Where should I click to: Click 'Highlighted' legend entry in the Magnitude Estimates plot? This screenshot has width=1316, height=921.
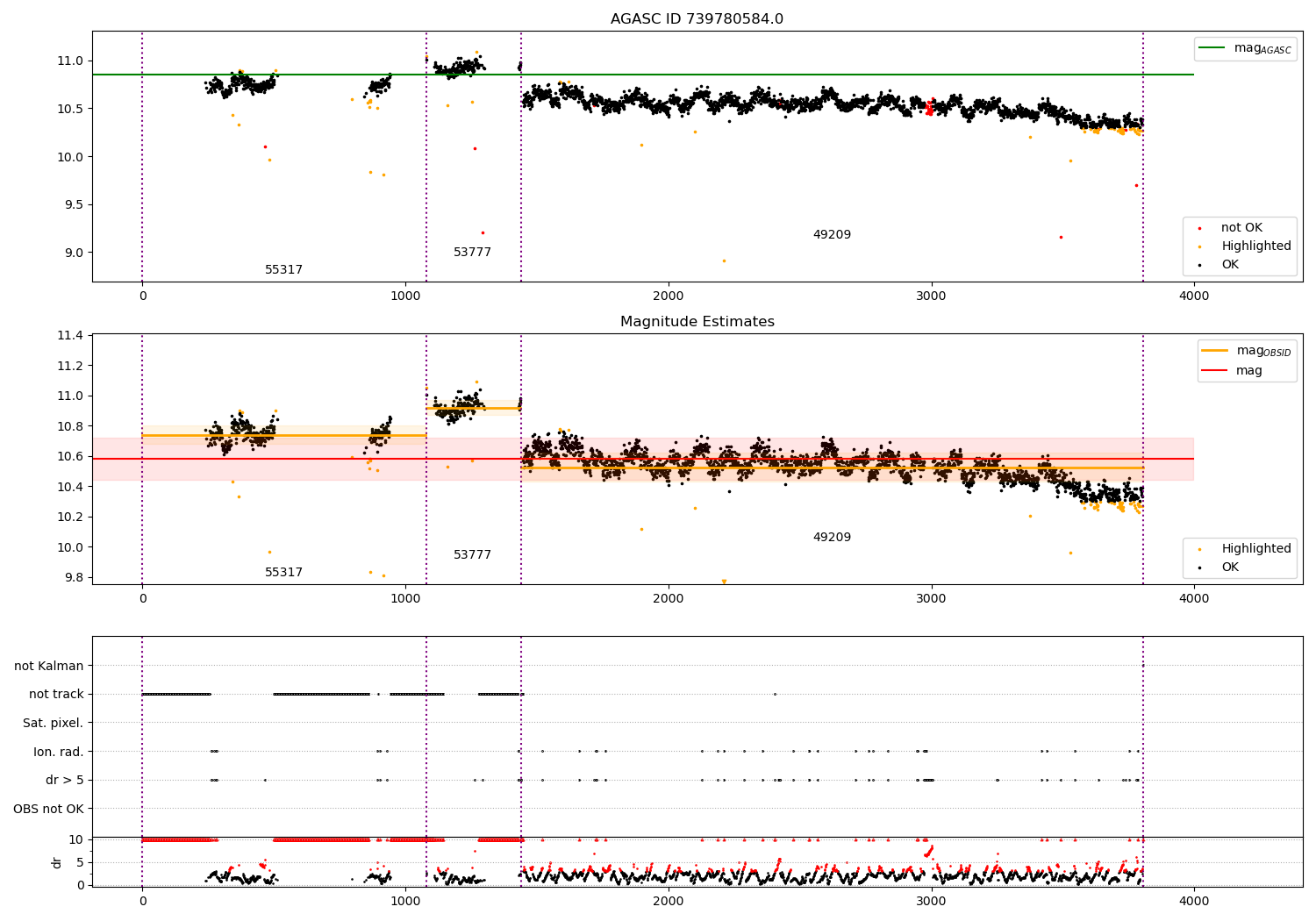click(x=1255, y=549)
